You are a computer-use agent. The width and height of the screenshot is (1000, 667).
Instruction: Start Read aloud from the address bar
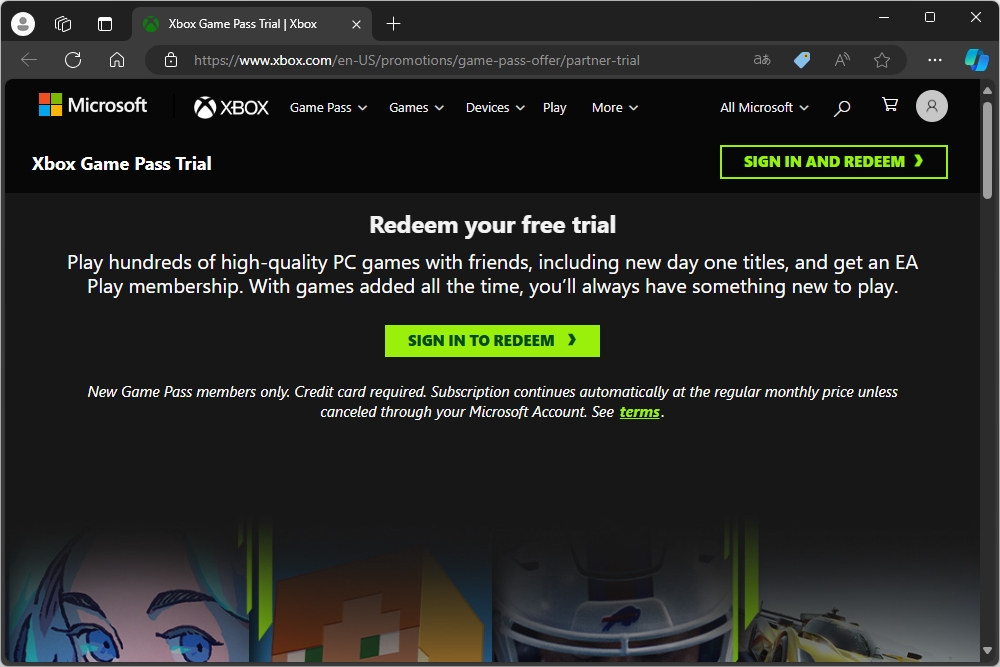pos(842,60)
